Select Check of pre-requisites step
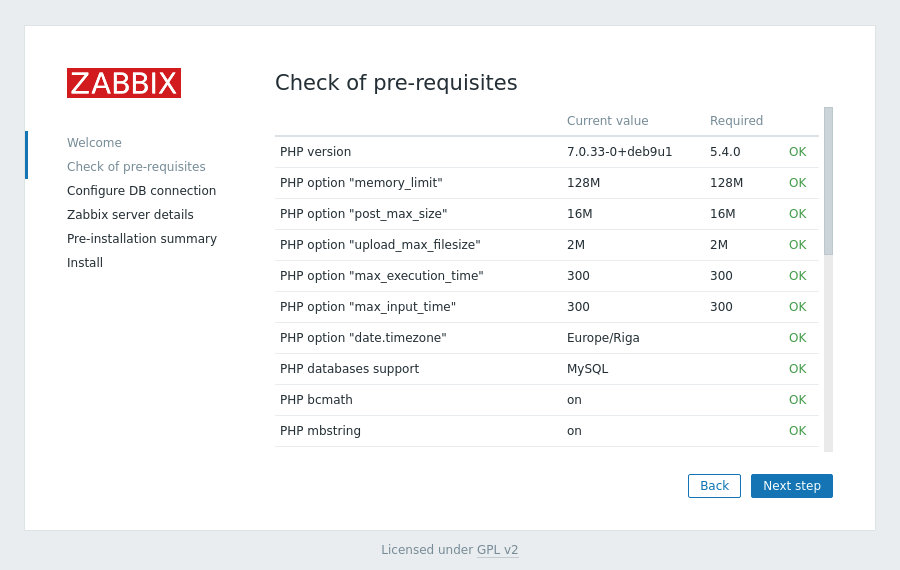 pyautogui.click(x=136, y=166)
